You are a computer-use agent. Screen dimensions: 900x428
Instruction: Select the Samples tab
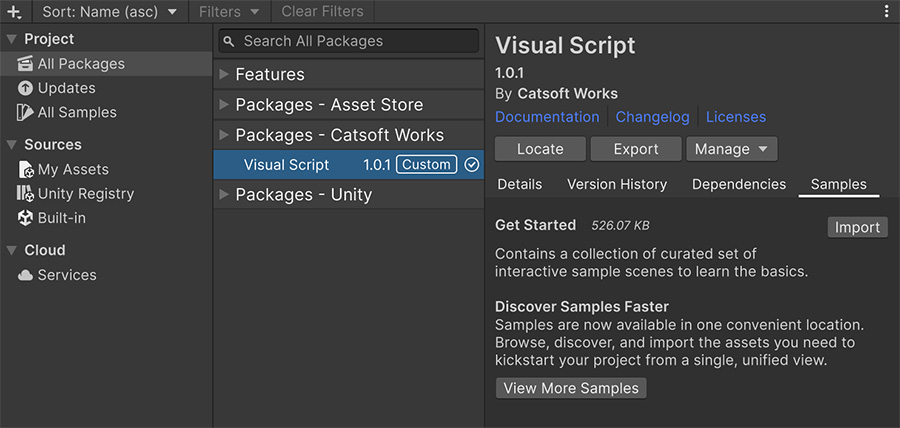point(839,184)
